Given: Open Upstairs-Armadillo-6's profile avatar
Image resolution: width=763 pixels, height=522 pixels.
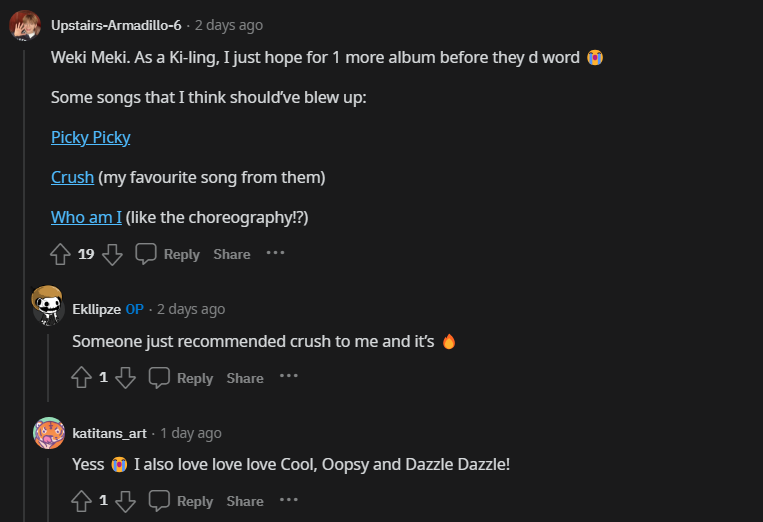Looking at the screenshot, I should (x=25, y=25).
